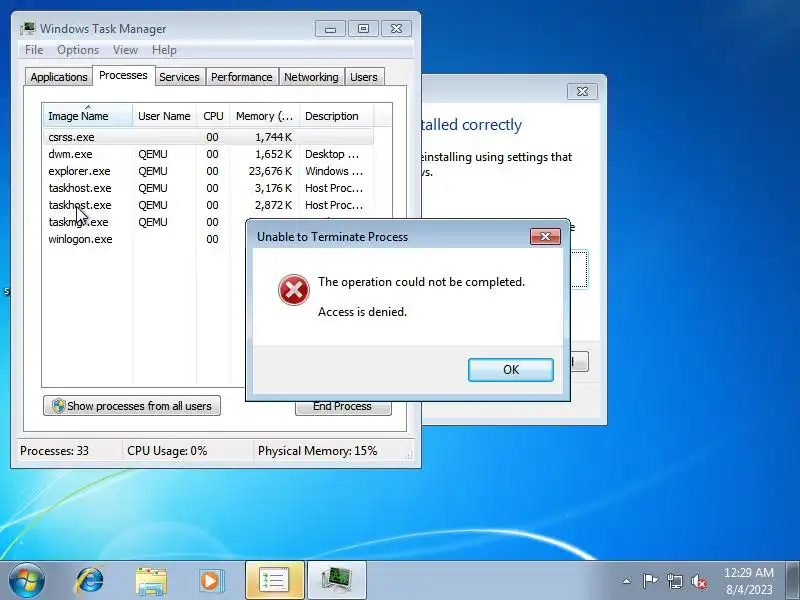Click the clock showing 12:29 AM
The image size is (800, 600).
[x=748, y=572]
